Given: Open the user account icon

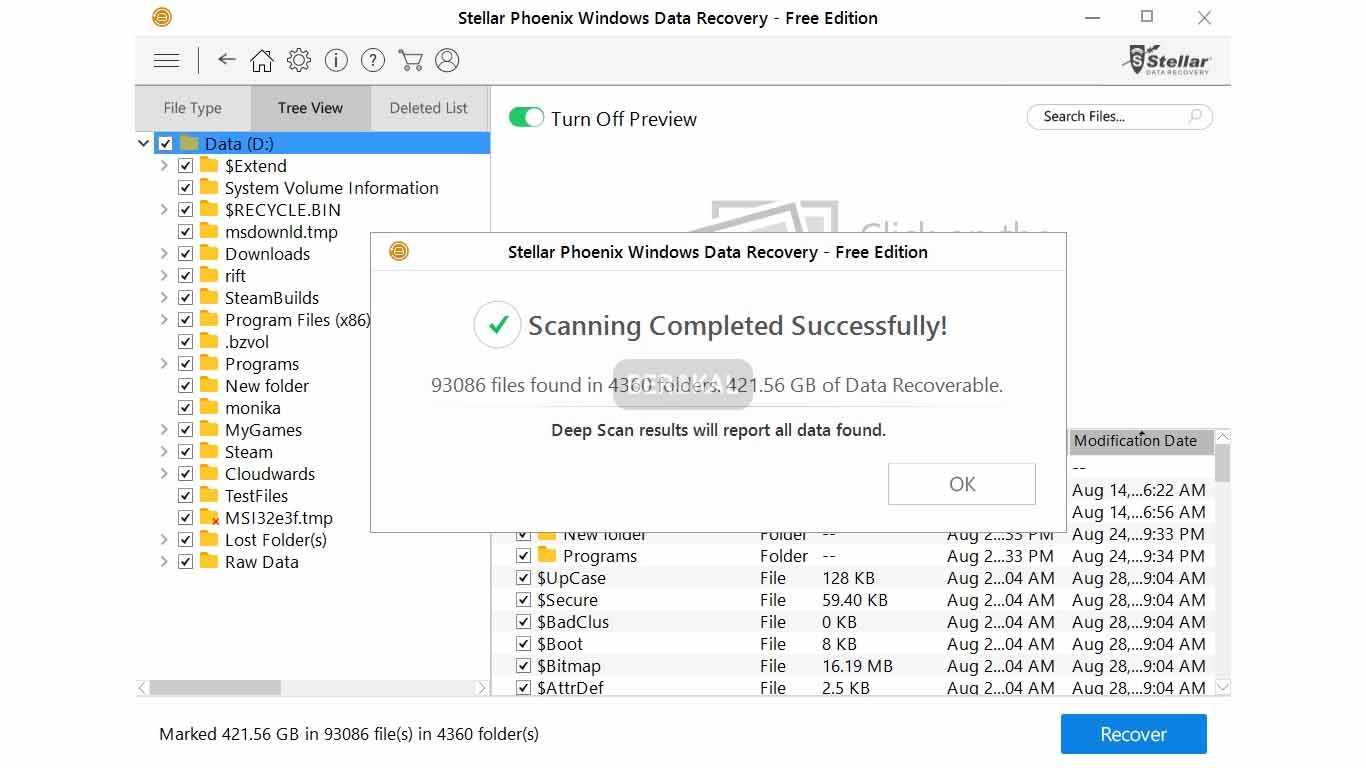Looking at the screenshot, I should [x=447, y=61].
